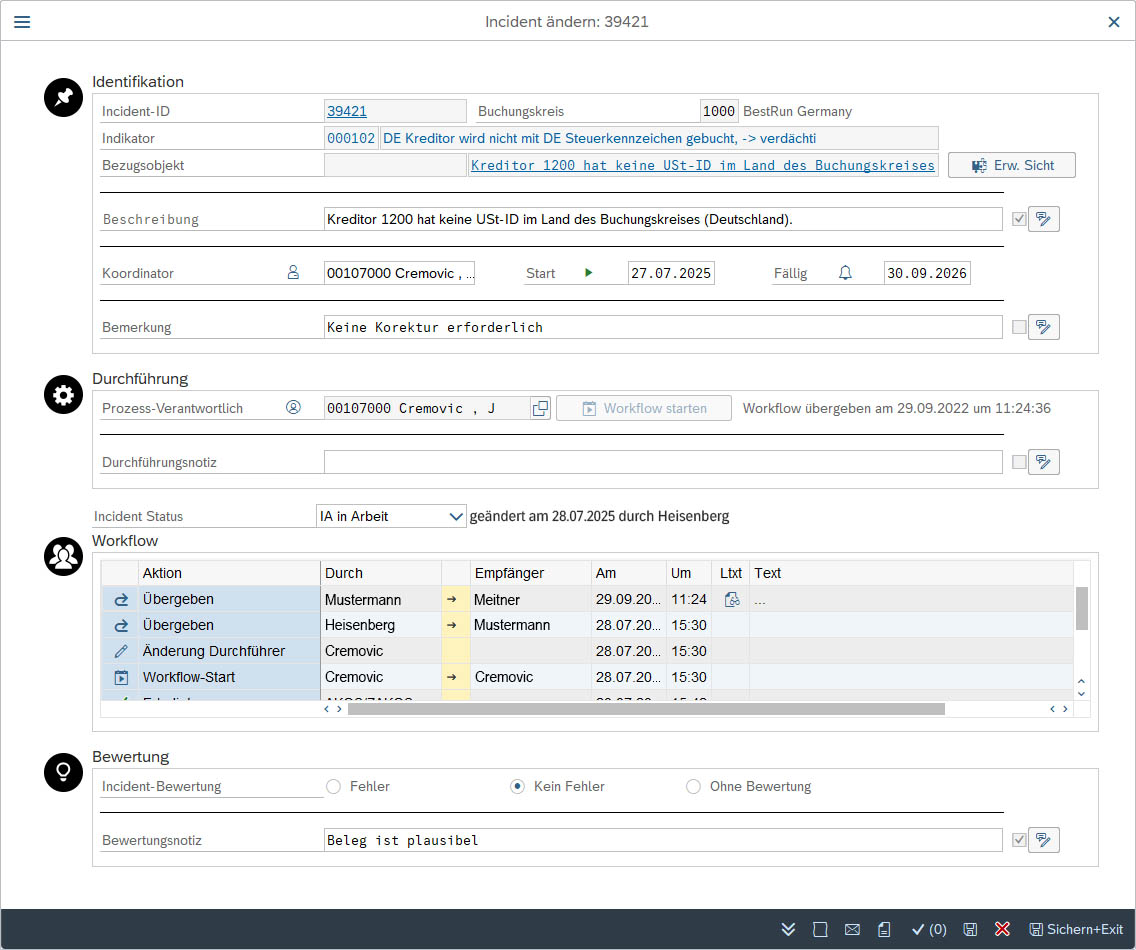
Task: Open the hamburger menu at top left
Action: pyautogui.click(x=22, y=22)
